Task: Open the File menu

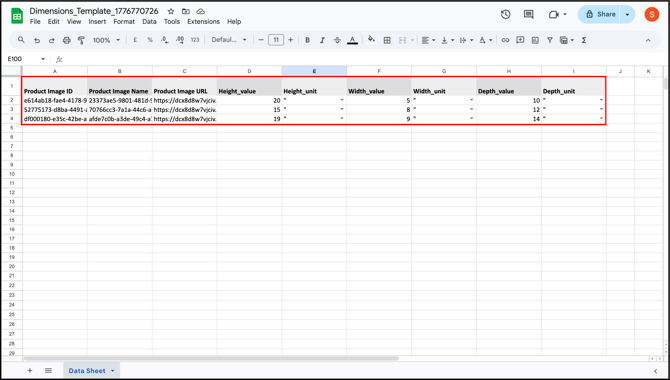Action: point(35,21)
